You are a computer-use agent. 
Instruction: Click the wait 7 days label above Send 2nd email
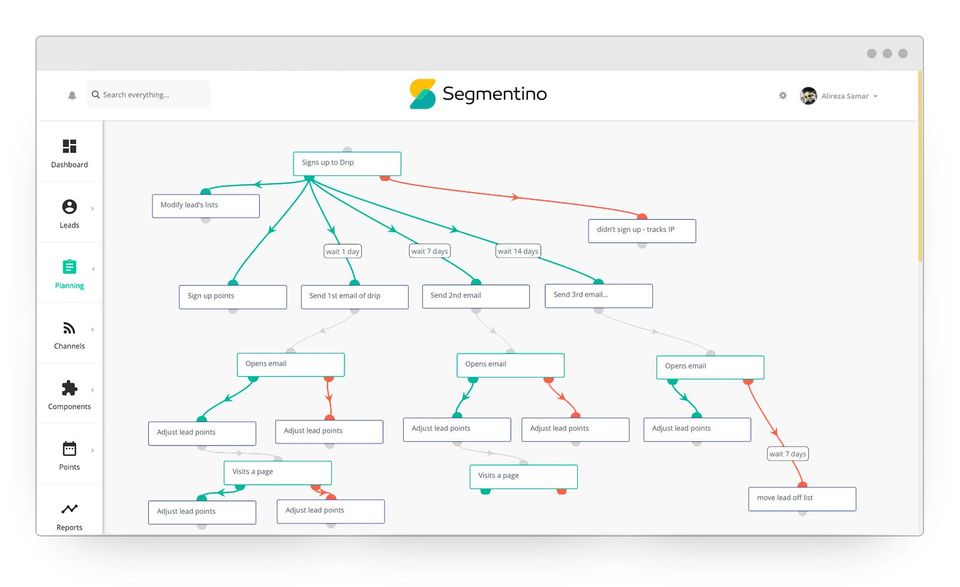tap(430, 251)
